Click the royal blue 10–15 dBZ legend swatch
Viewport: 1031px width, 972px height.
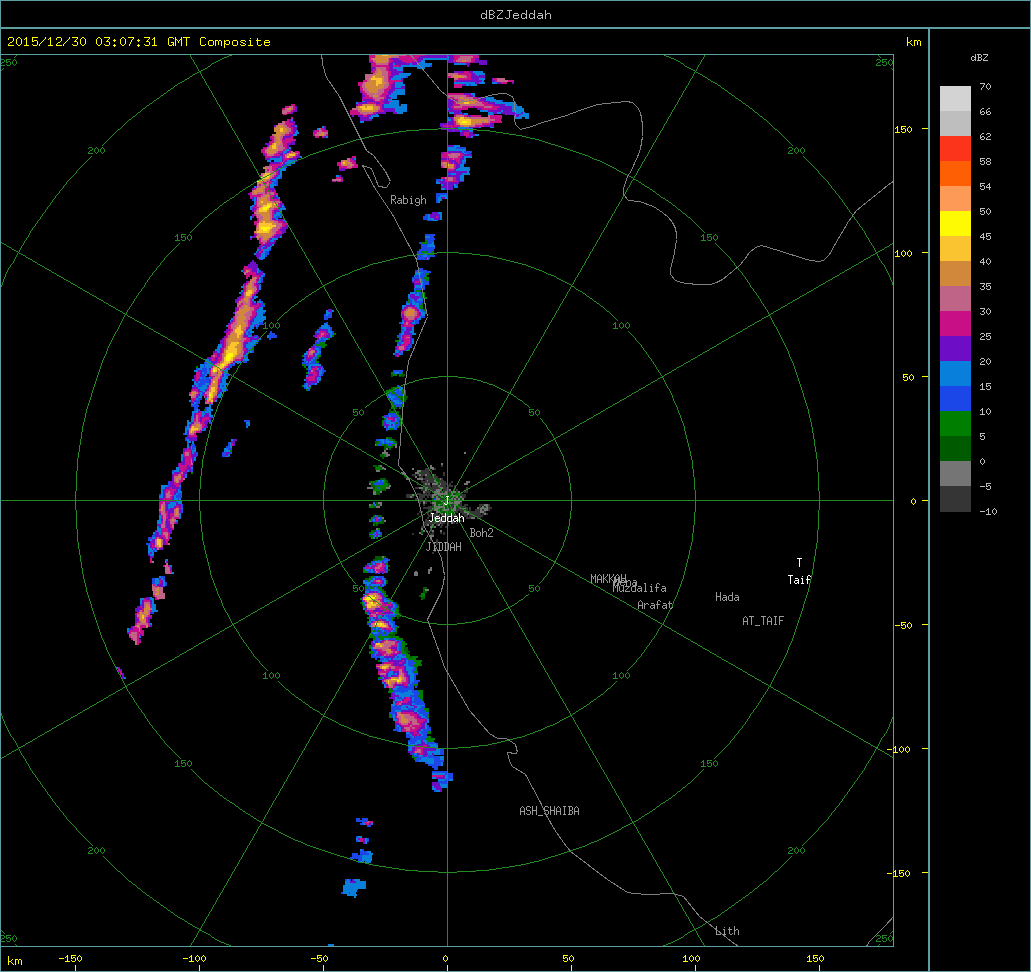point(955,399)
